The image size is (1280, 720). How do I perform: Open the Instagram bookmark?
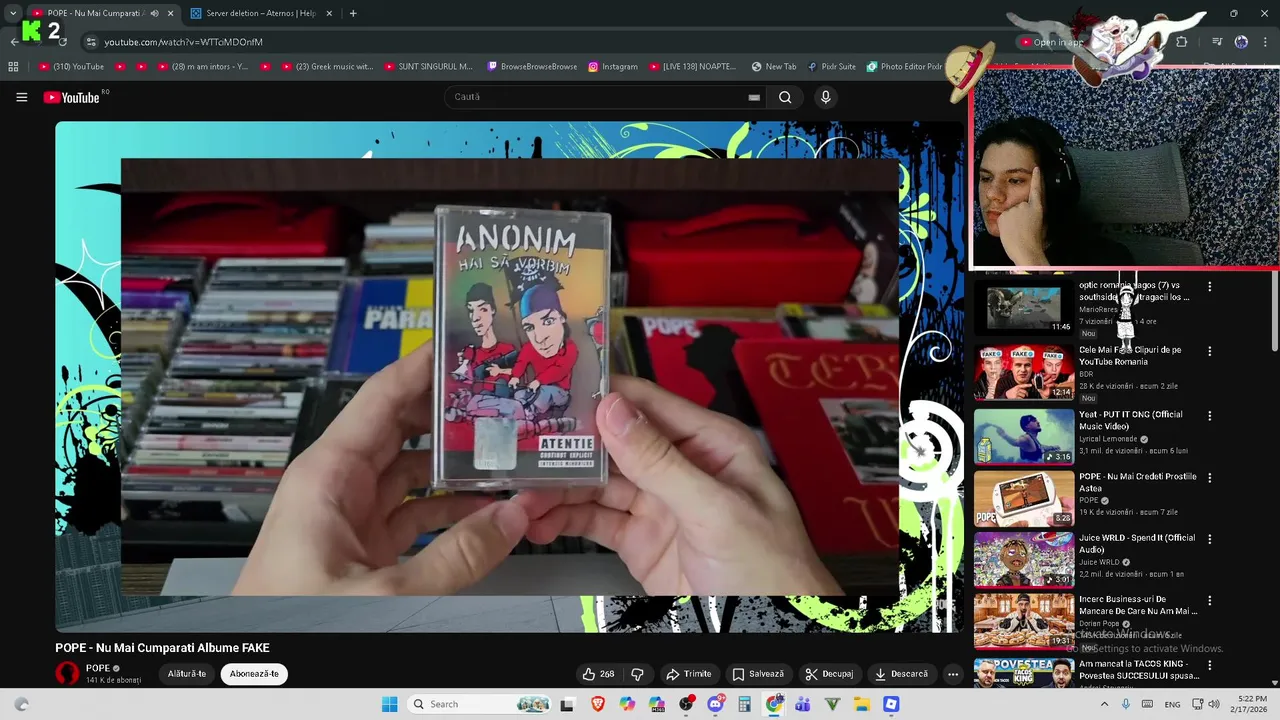pos(613,67)
